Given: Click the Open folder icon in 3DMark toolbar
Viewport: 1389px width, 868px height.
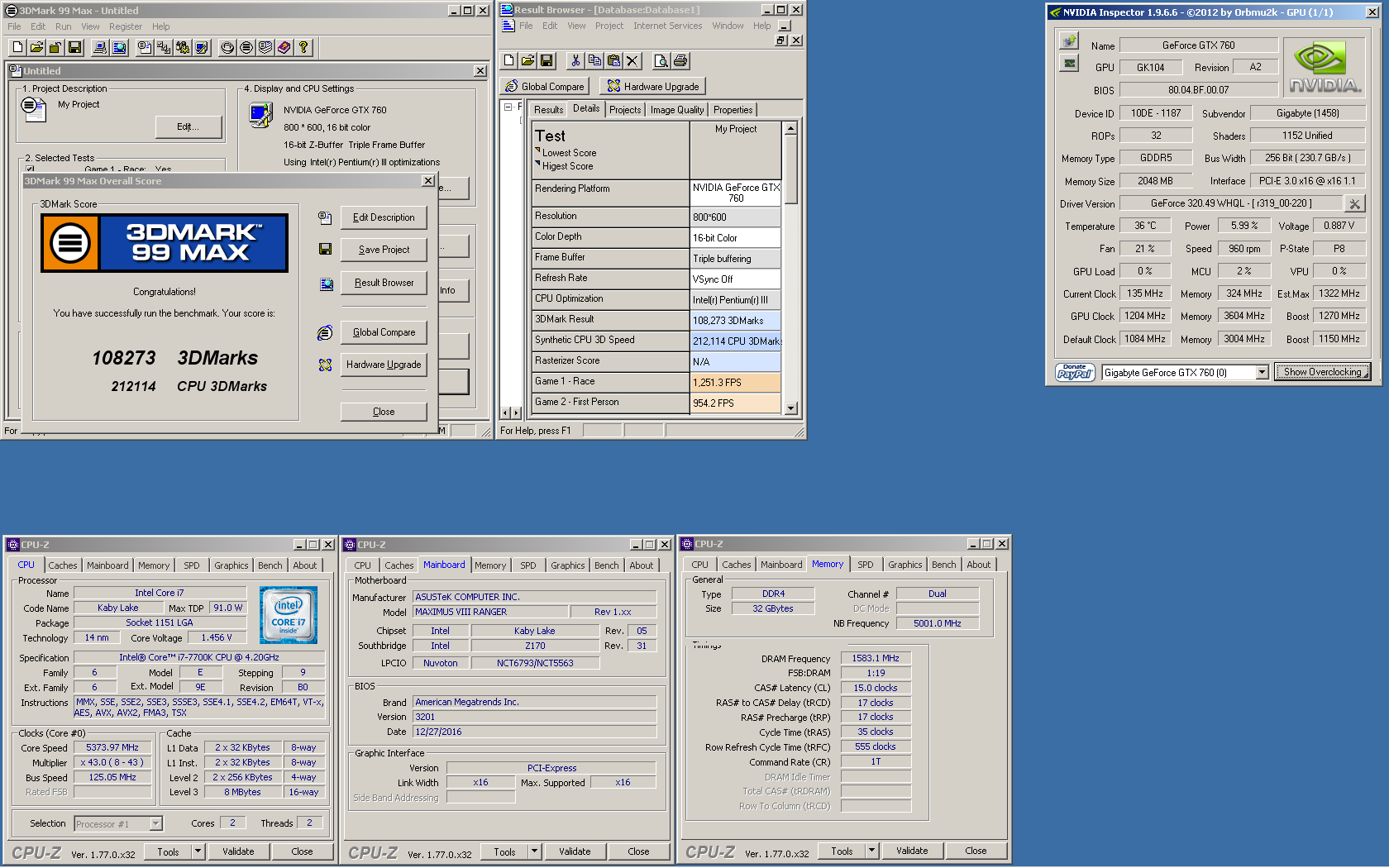Looking at the screenshot, I should tap(36, 47).
